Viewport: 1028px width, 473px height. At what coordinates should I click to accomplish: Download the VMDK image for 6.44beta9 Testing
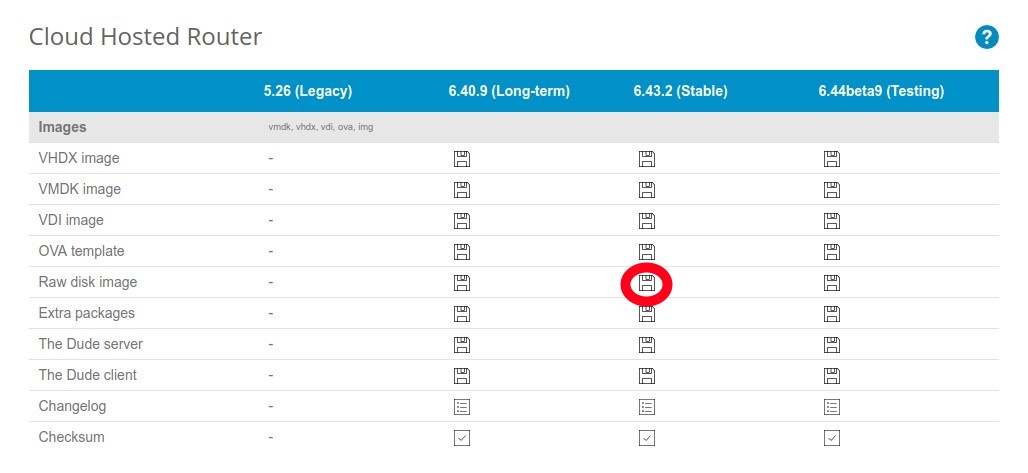click(x=831, y=190)
